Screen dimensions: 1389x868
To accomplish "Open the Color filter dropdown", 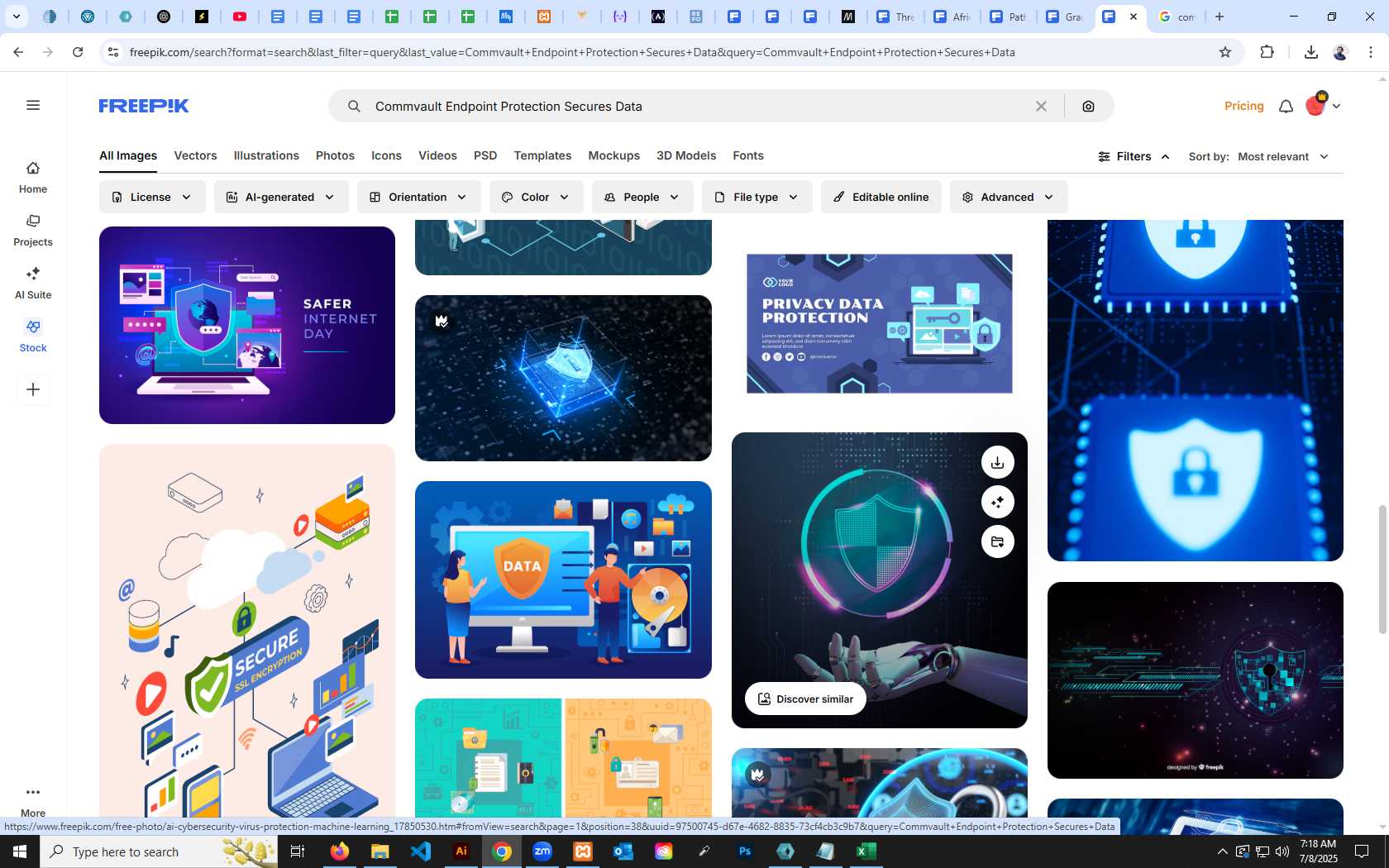I will coord(536,197).
